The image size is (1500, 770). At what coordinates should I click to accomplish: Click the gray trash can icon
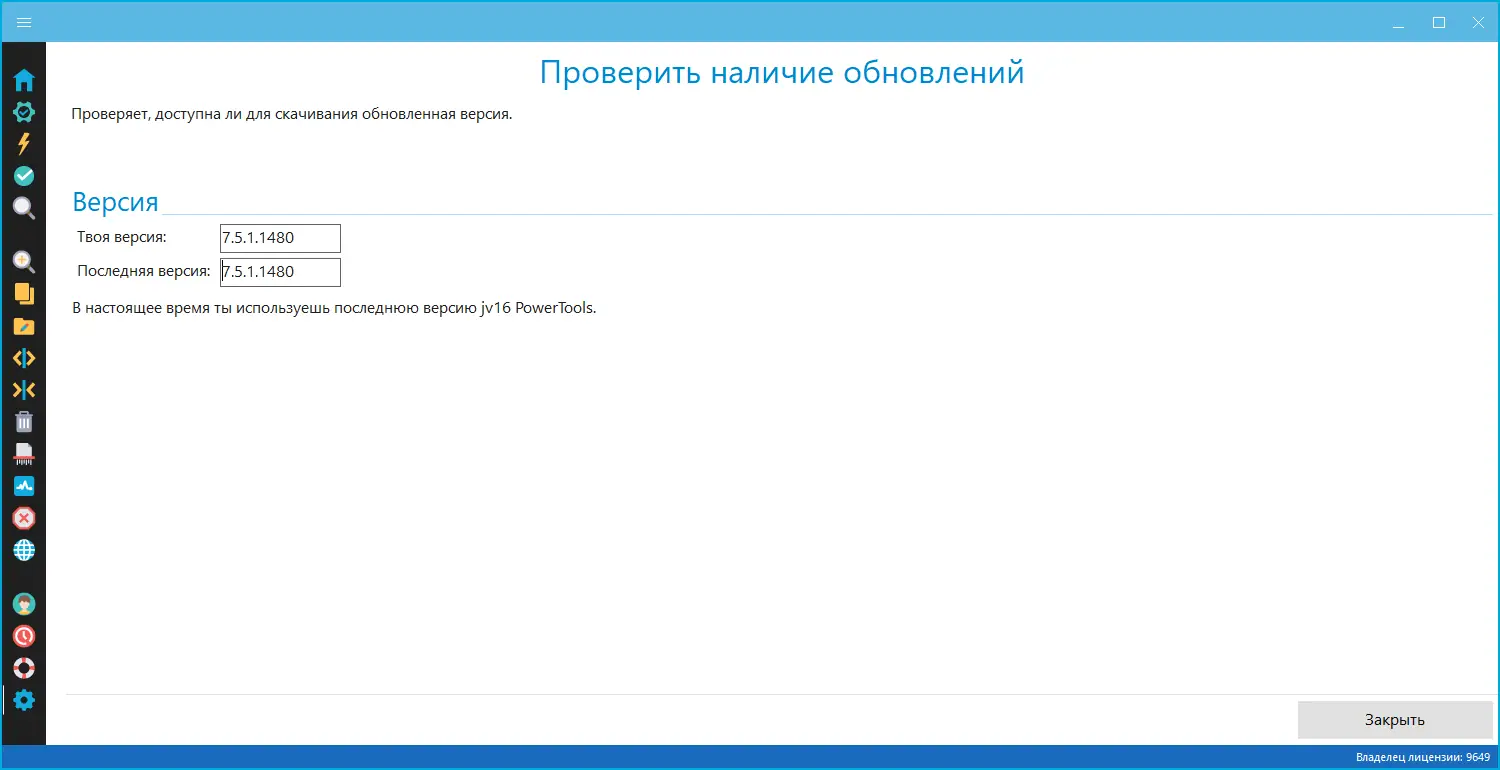24,422
